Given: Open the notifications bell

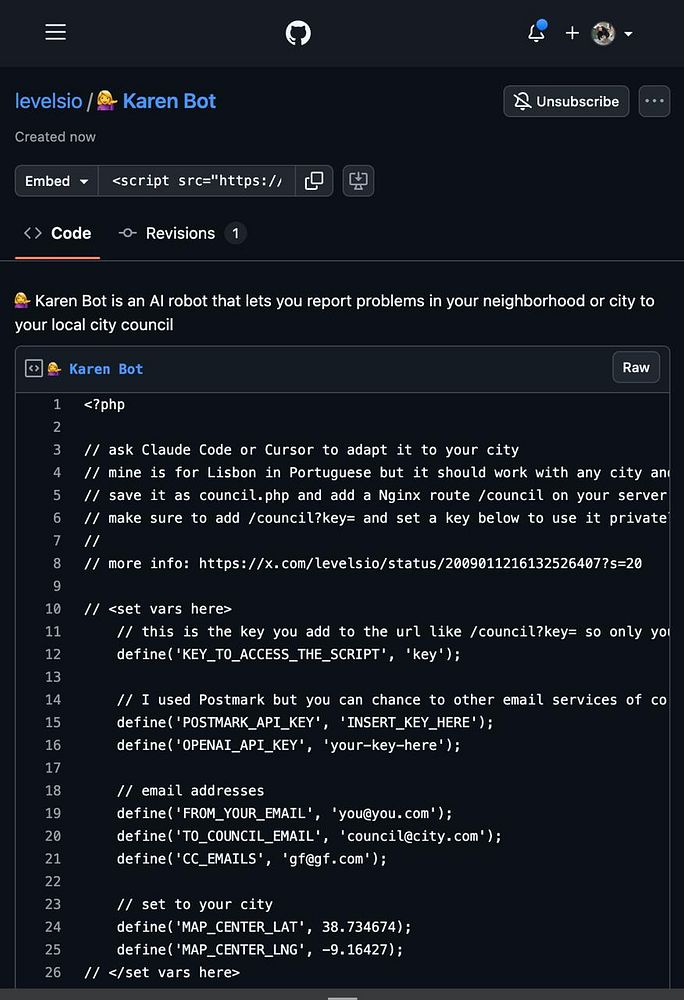Looking at the screenshot, I should [x=537, y=33].
